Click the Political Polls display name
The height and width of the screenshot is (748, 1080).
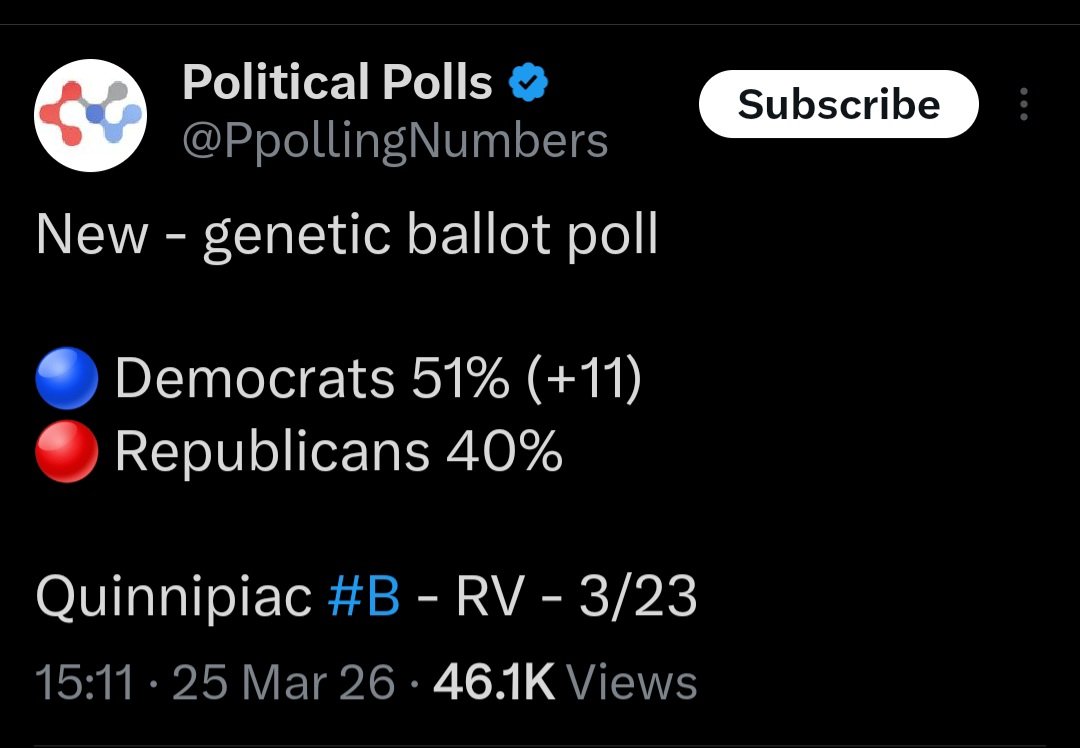[x=338, y=84]
